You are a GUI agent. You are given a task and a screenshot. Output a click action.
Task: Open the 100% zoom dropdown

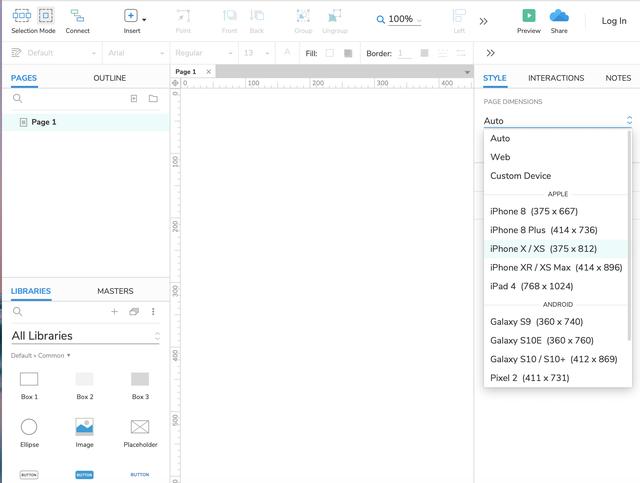[x=404, y=19]
